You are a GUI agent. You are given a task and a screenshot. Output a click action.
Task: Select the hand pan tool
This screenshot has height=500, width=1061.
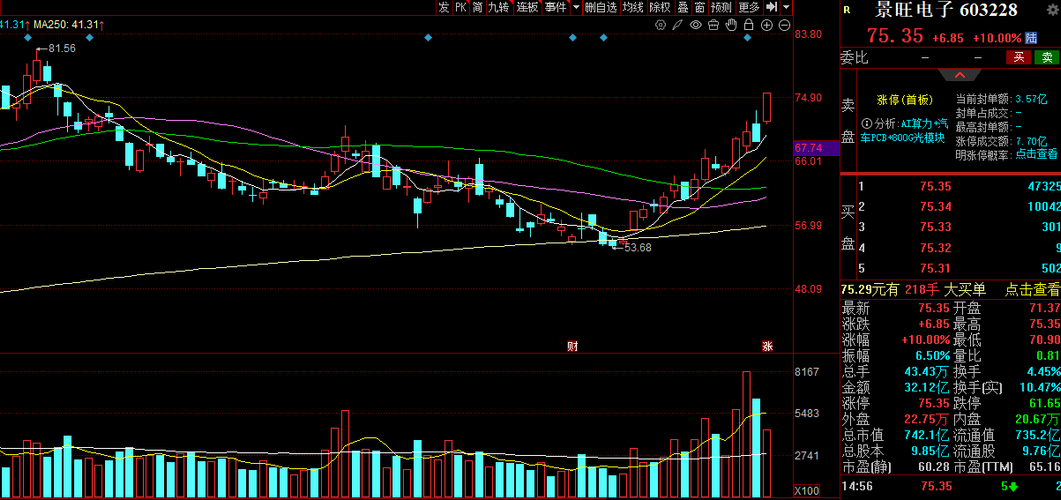click(x=731, y=25)
